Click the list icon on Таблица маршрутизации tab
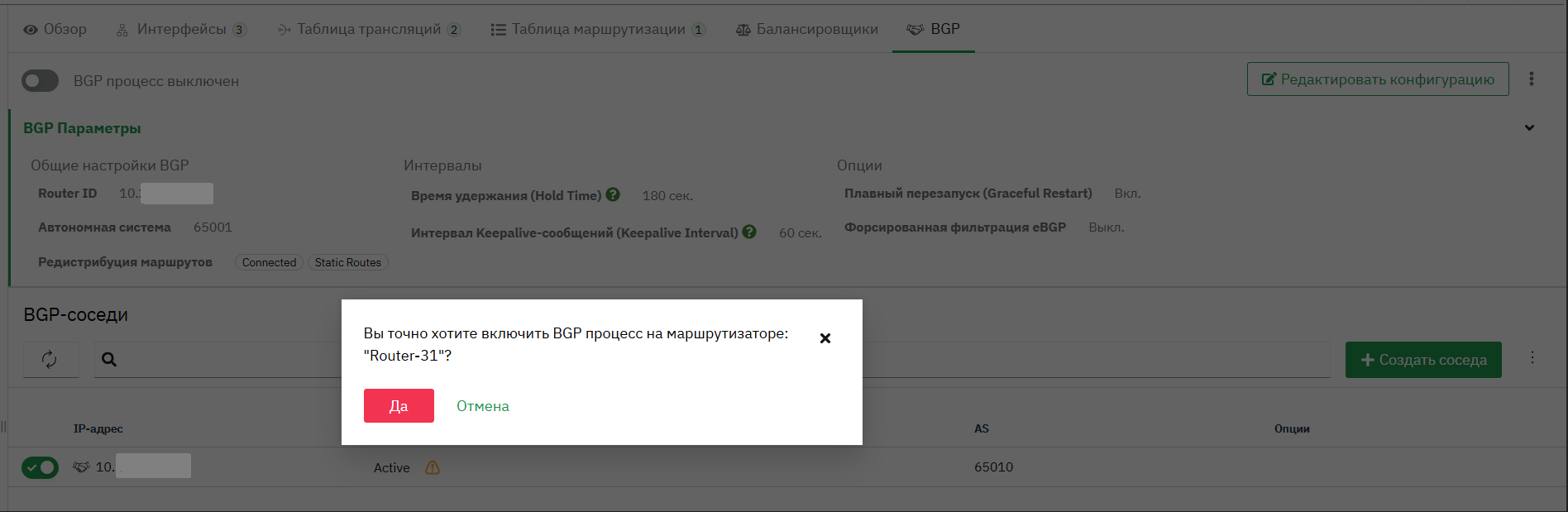 [498, 30]
